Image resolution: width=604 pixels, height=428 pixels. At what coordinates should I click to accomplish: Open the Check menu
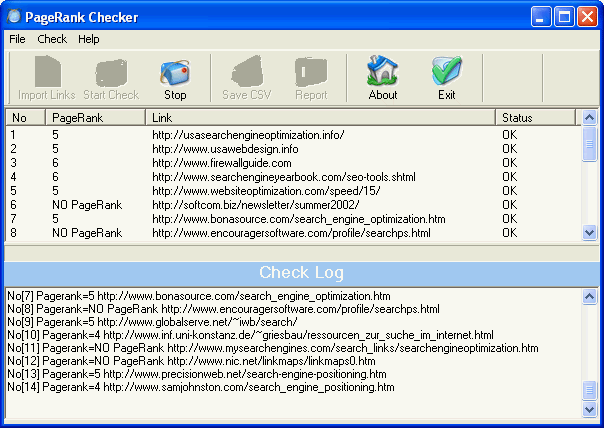(52, 39)
